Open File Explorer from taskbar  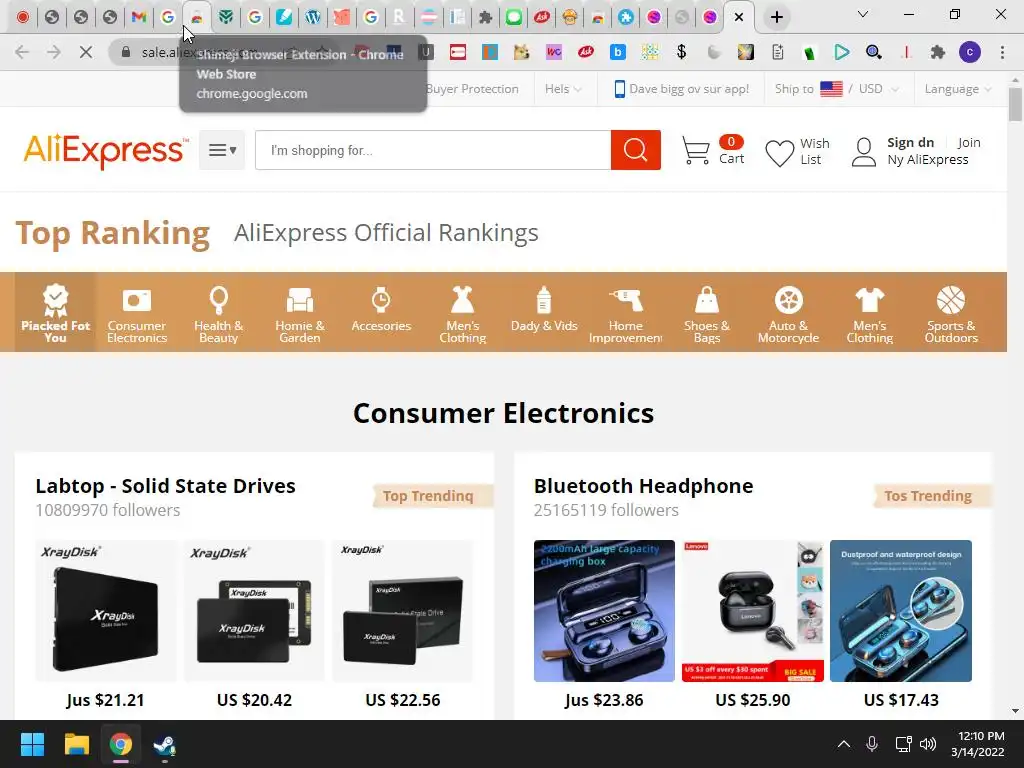(x=76, y=744)
